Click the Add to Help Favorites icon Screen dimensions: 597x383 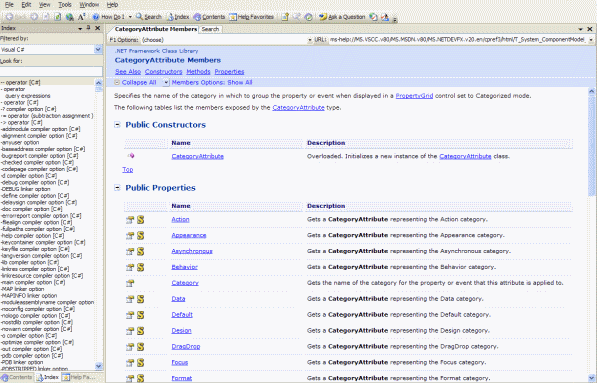[285, 17]
